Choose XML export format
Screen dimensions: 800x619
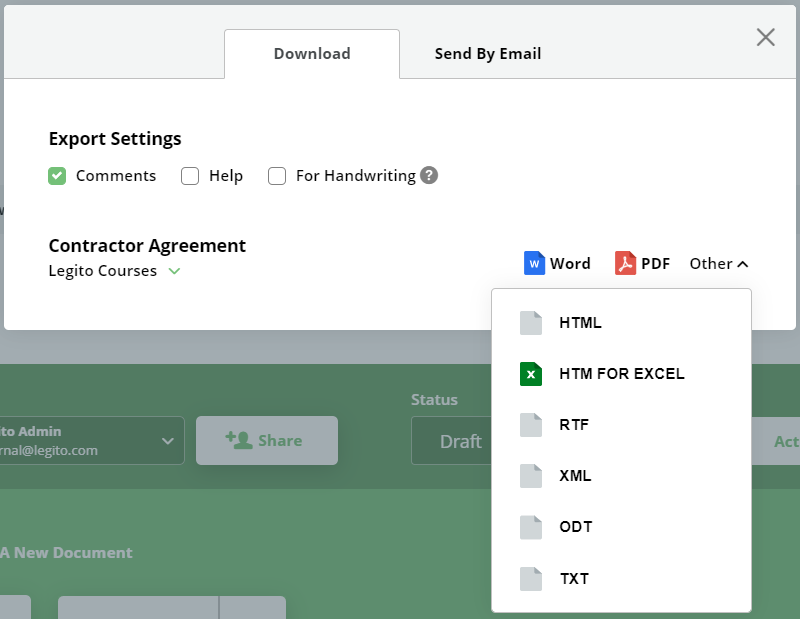[x=621, y=476]
